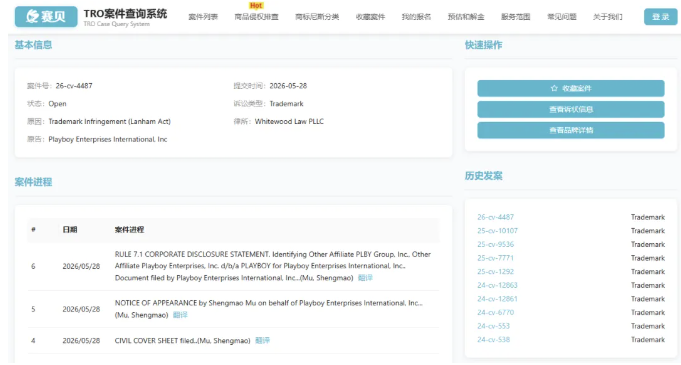Go to 商标尼斯分类 in the top navigation
Screen dimensions: 681x365
click(317, 17)
